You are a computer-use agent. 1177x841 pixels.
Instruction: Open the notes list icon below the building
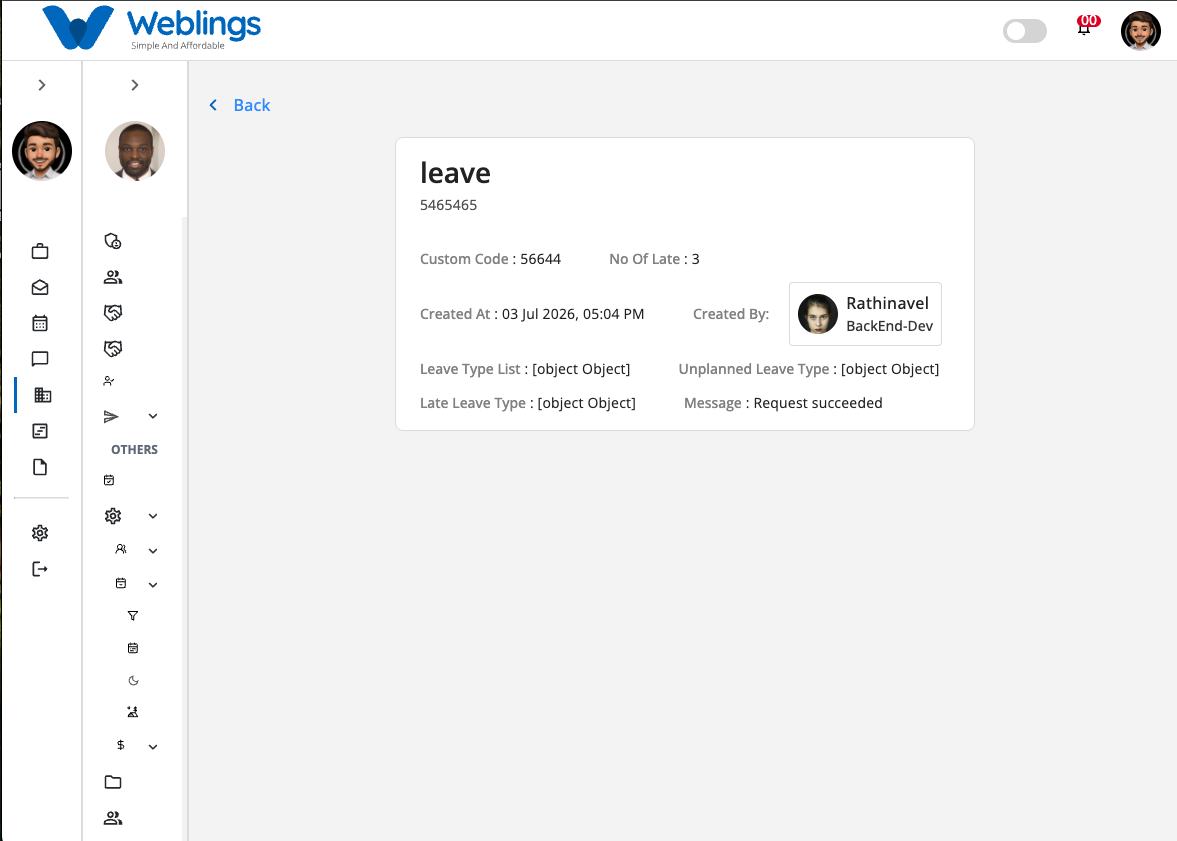[x=40, y=431]
